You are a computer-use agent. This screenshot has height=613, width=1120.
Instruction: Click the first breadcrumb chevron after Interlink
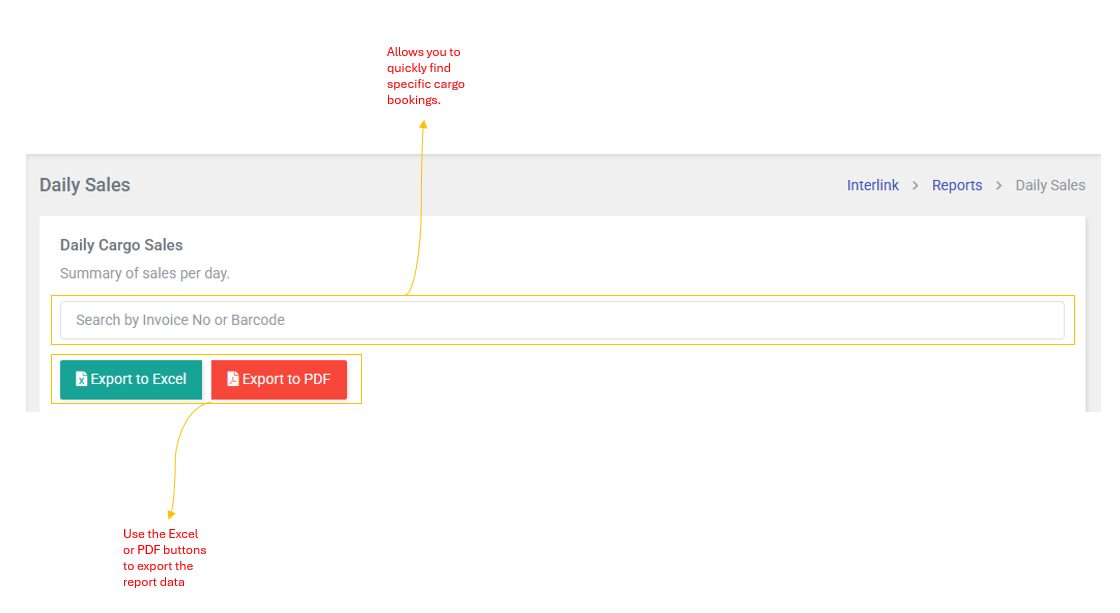coord(915,186)
